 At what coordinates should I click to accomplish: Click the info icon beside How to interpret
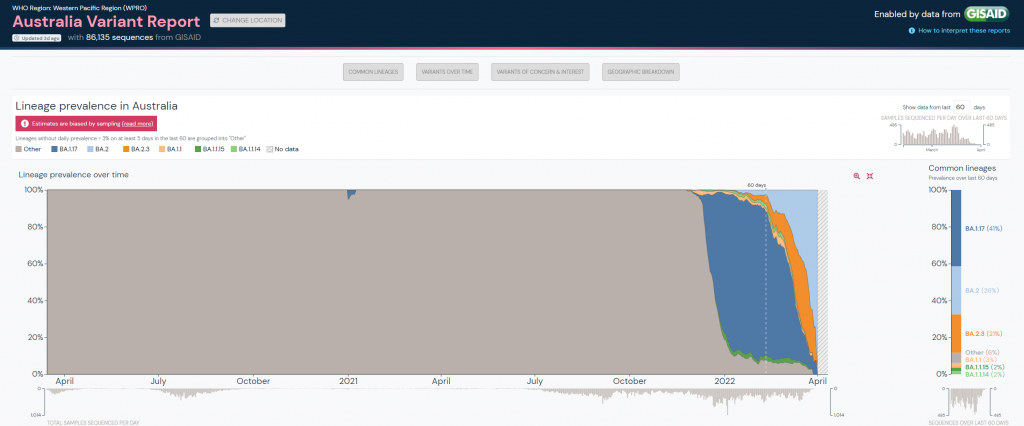(x=912, y=31)
